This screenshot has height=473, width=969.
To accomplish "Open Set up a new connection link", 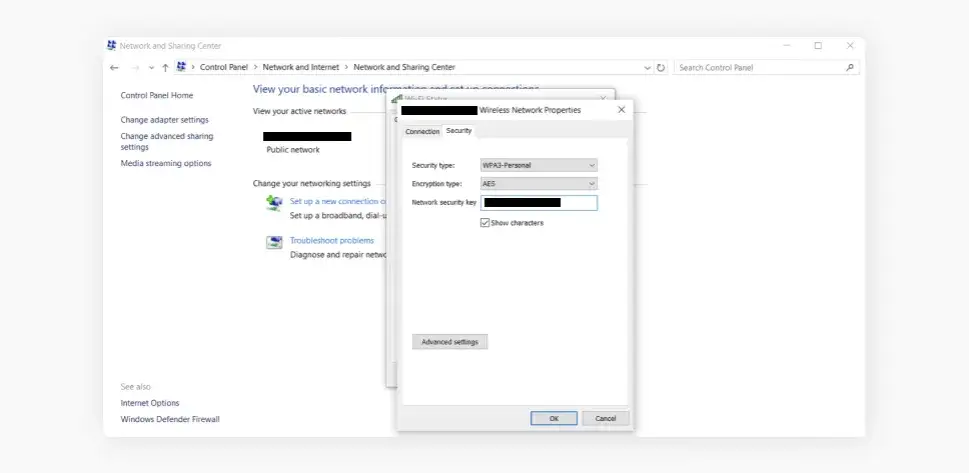I will pyautogui.click(x=338, y=201).
